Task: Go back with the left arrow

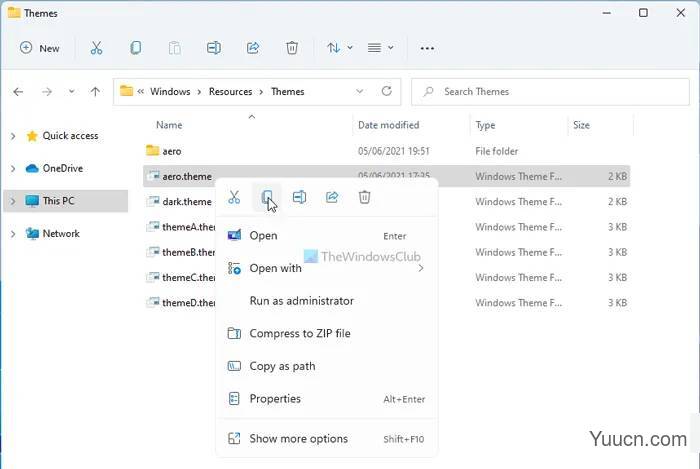Action: tap(18, 92)
